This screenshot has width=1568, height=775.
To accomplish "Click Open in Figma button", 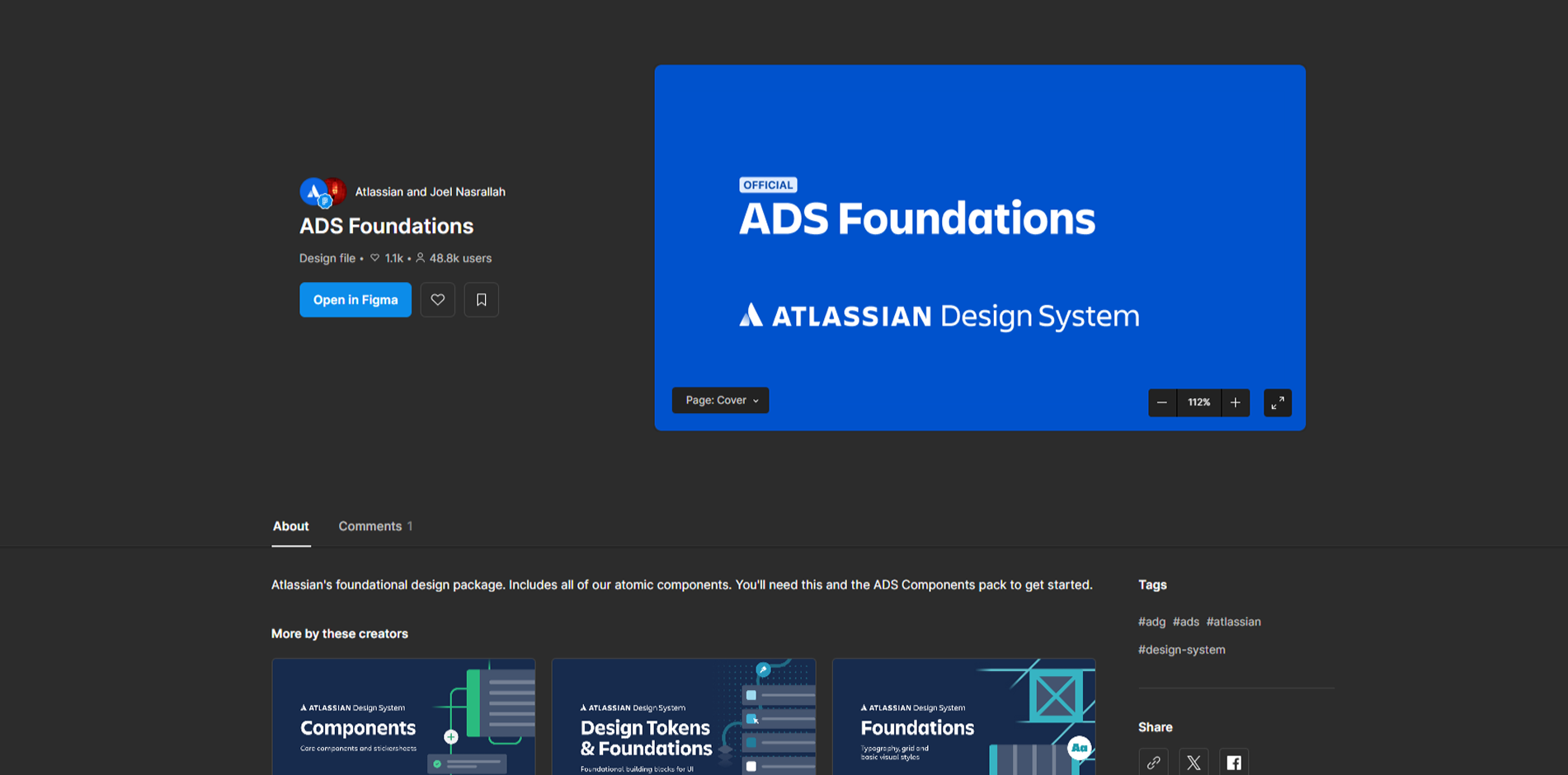I will pos(356,300).
